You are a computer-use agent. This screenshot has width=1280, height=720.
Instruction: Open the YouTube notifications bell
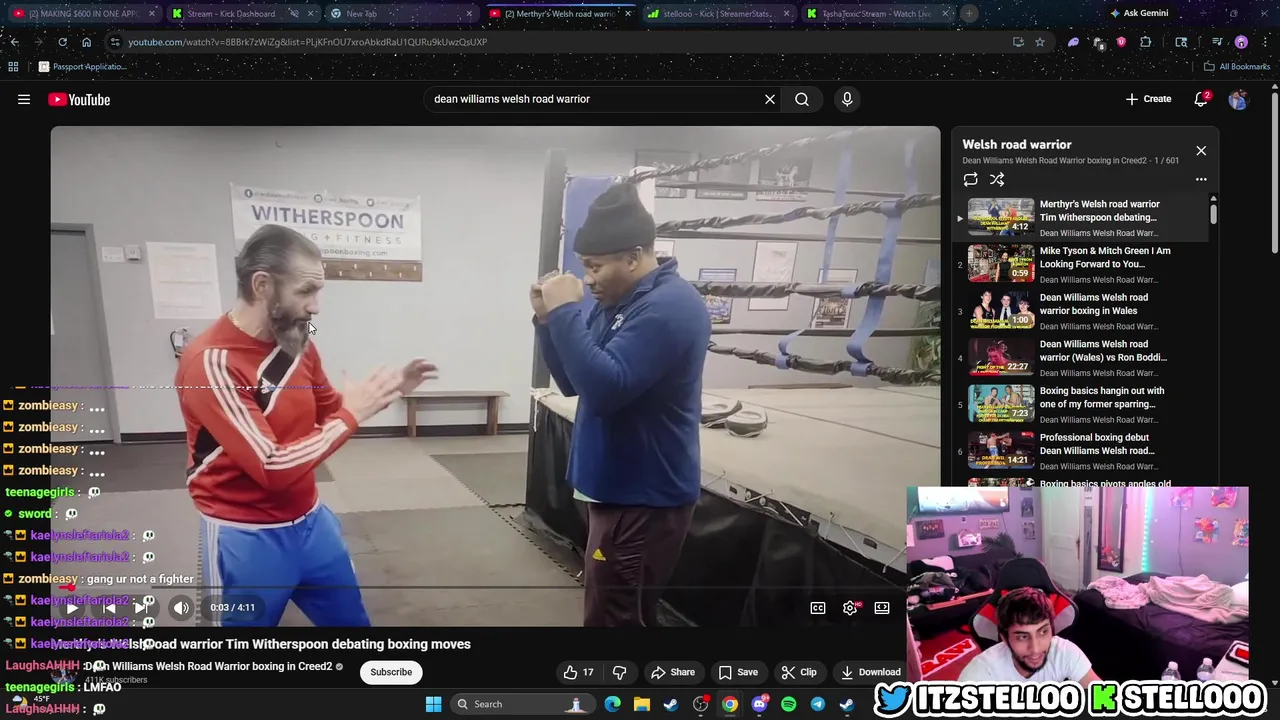pyautogui.click(x=1202, y=99)
